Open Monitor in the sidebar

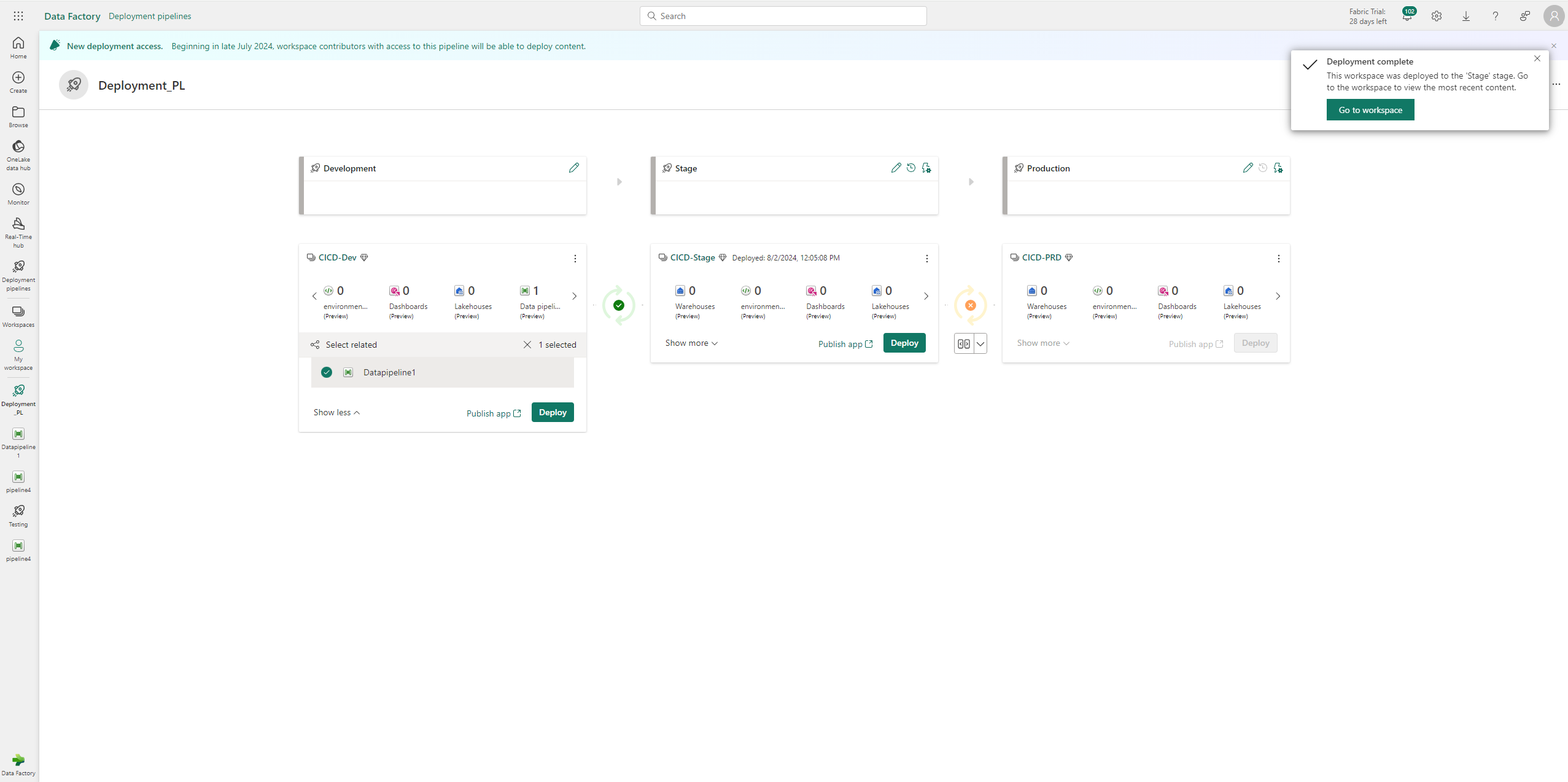click(18, 194)
